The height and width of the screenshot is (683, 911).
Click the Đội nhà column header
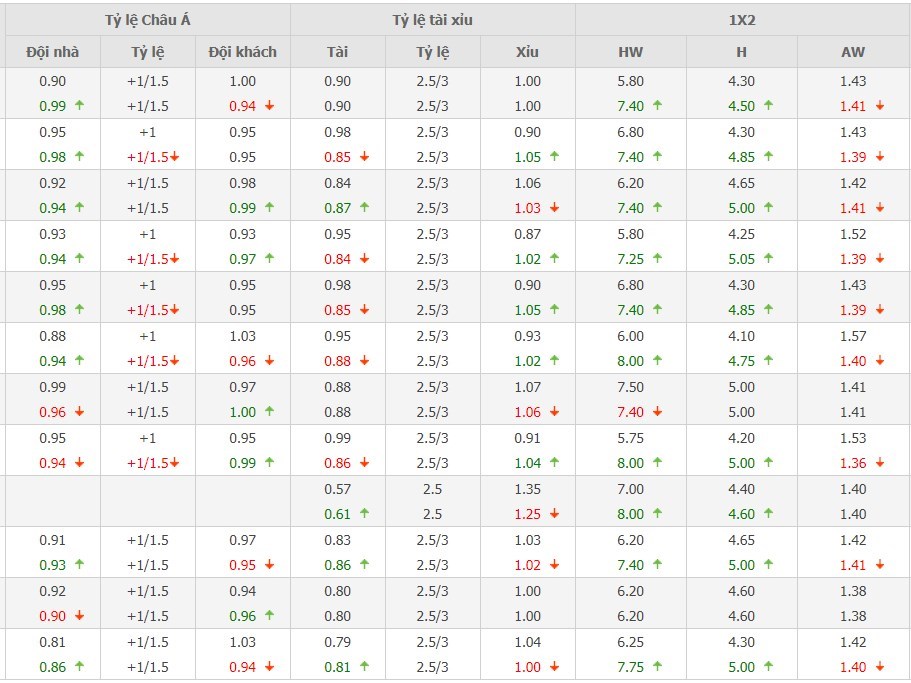pyautogui.click(x=52, y=52)
